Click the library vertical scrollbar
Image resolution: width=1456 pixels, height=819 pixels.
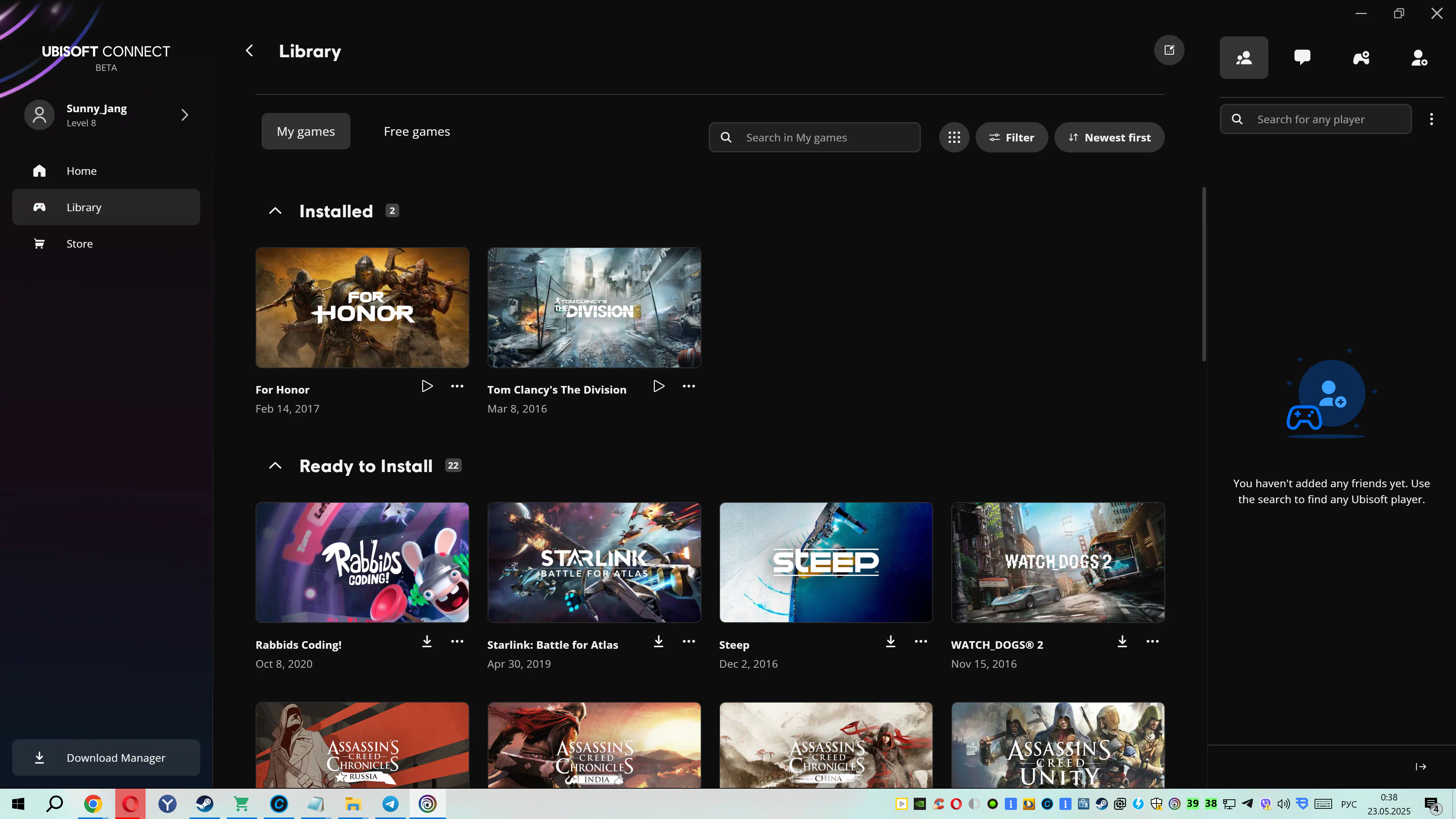pyautogui.click(x=1204, y=273)
